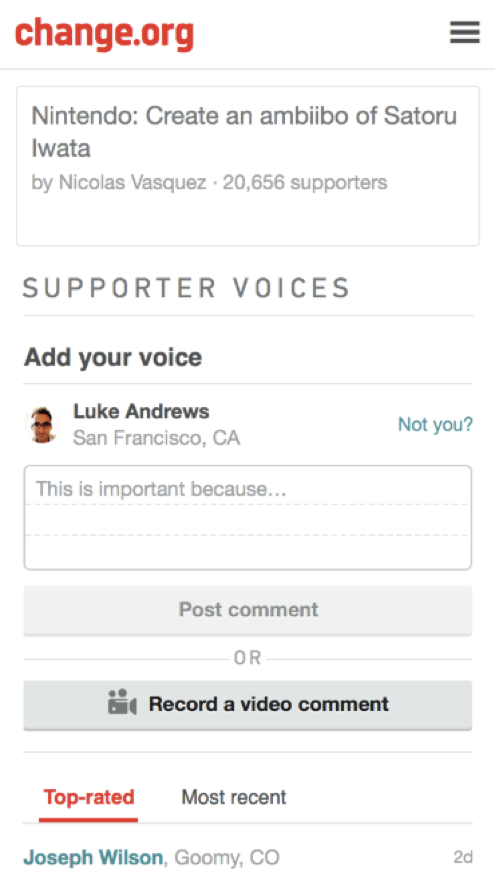Click the petition card summary box
Viewport: 495px width, 880px height.
[x=248, y=166]
